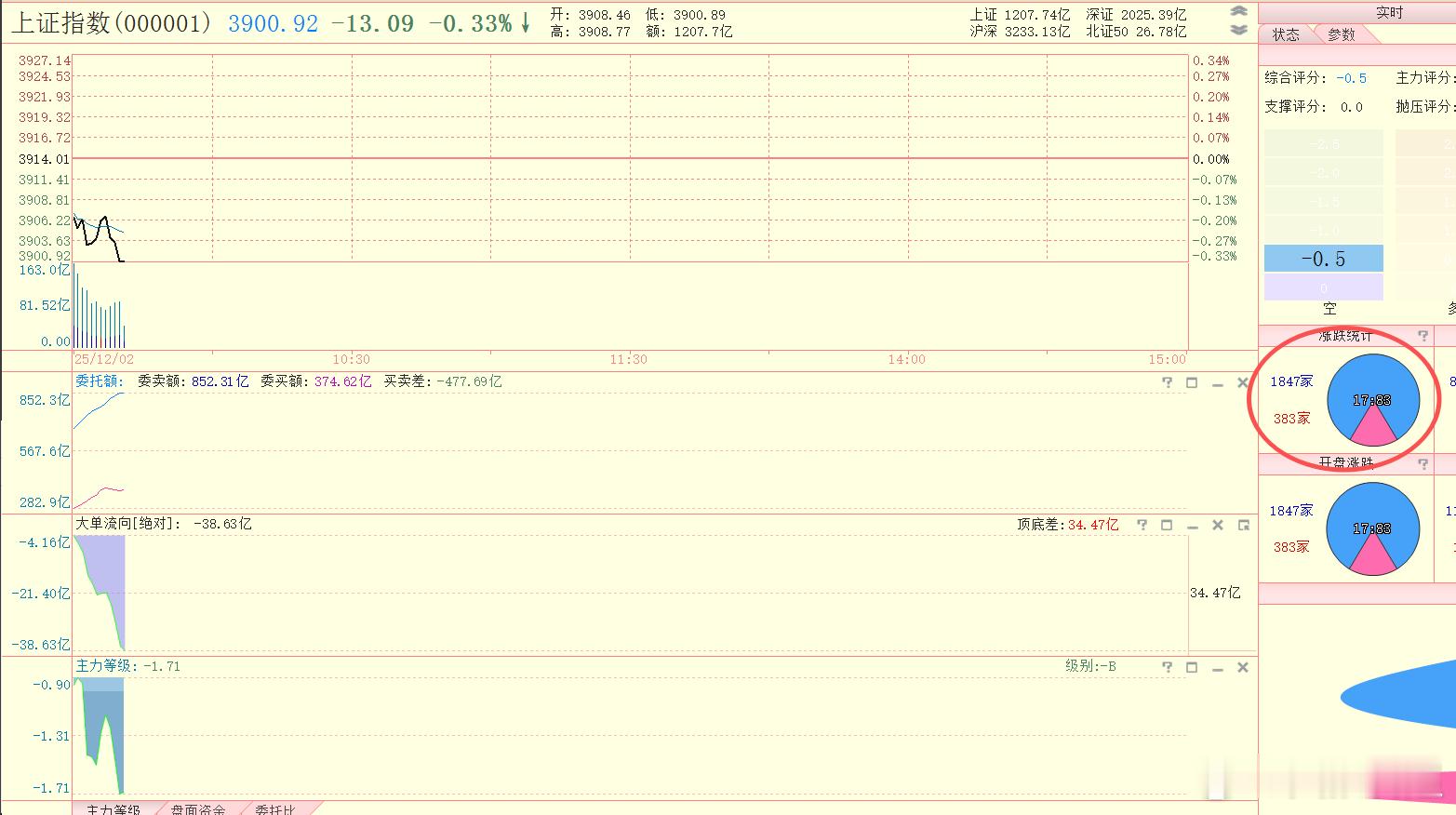Click the 空 label under score column

[1329, 309]
